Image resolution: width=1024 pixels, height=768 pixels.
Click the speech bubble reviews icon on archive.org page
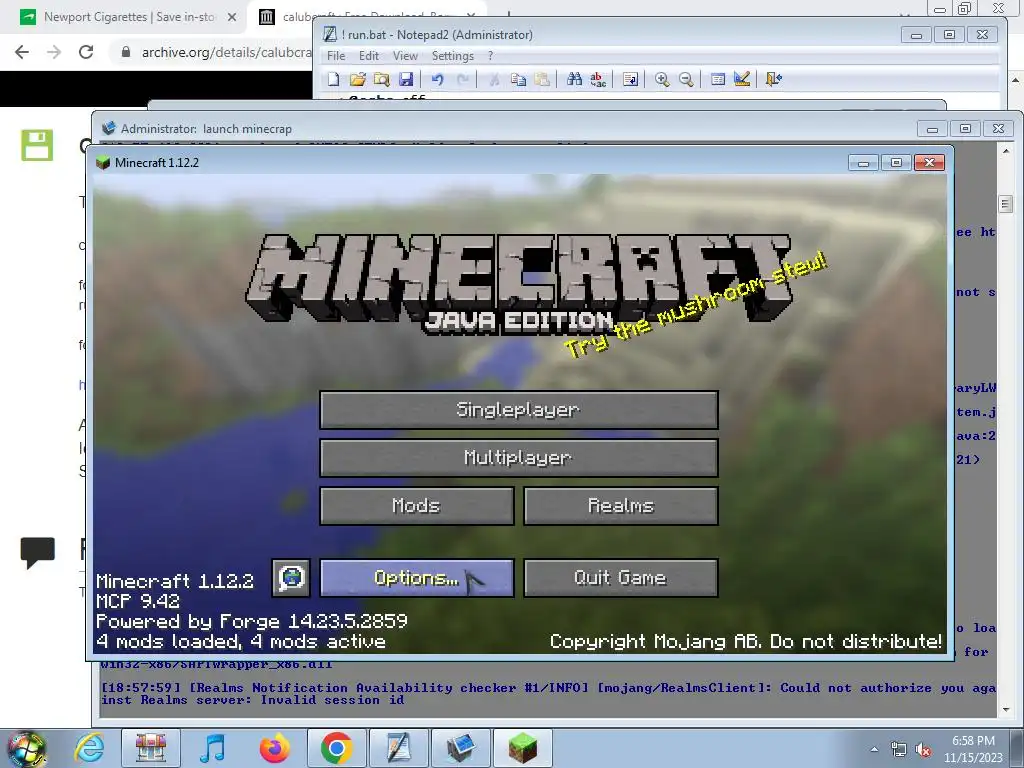click(37, 552)
